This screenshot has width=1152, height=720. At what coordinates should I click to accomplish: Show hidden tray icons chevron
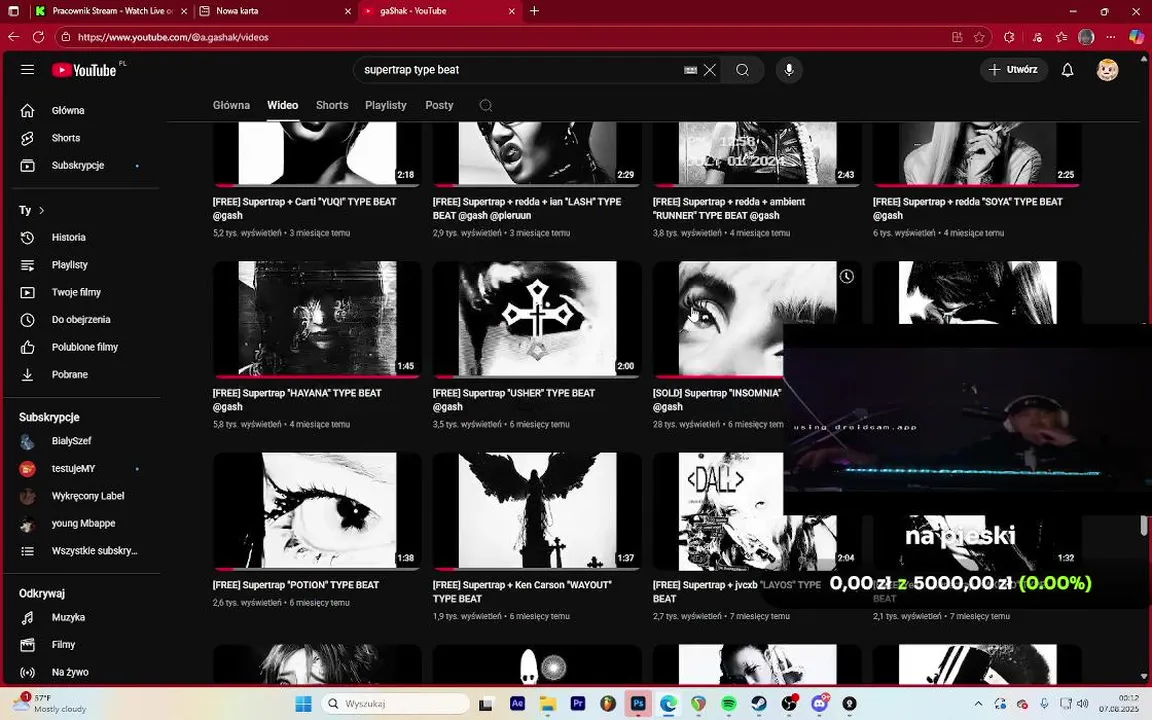click(x=978, y=704)
